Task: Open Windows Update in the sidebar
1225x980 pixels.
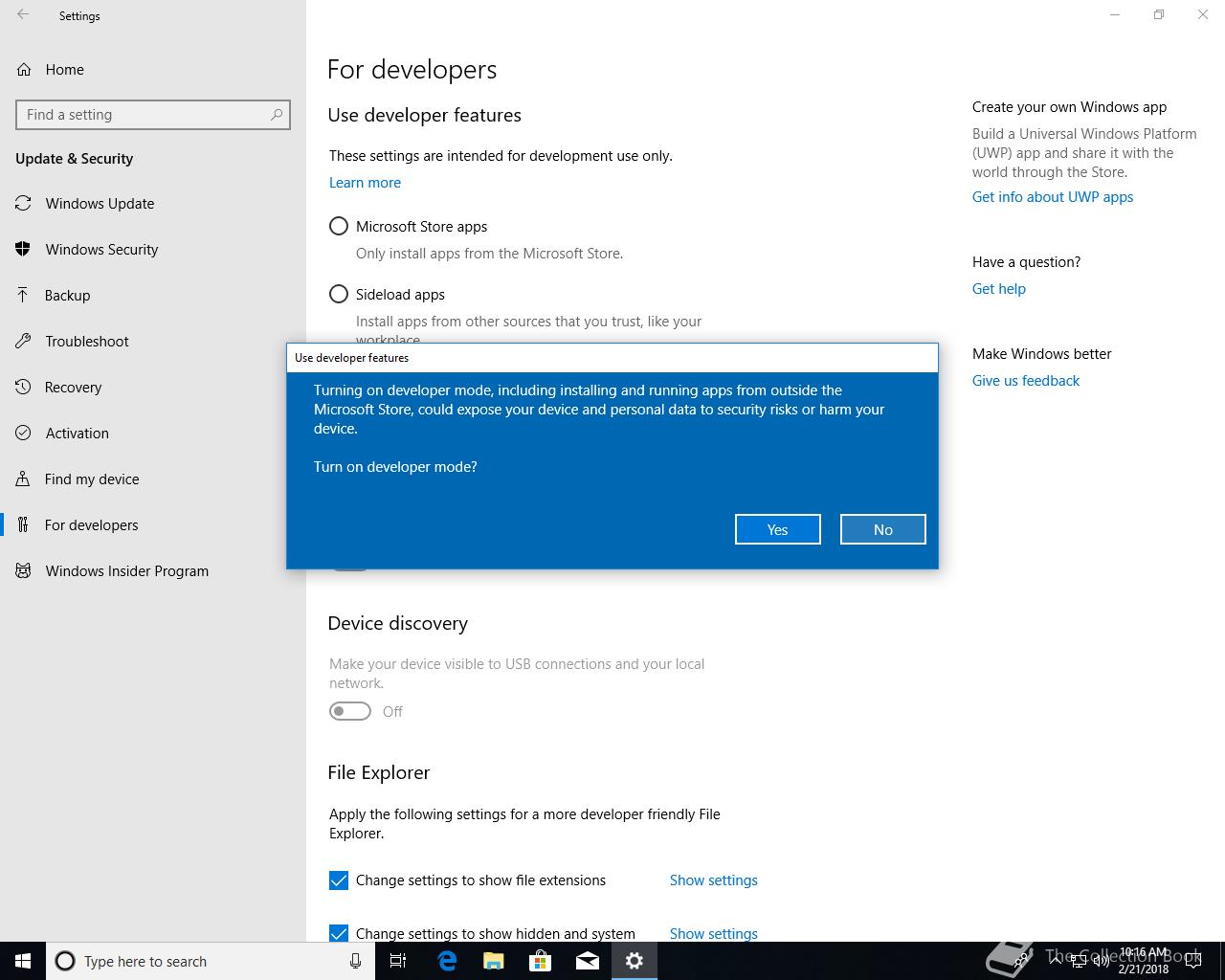Action: click(153, 203)
